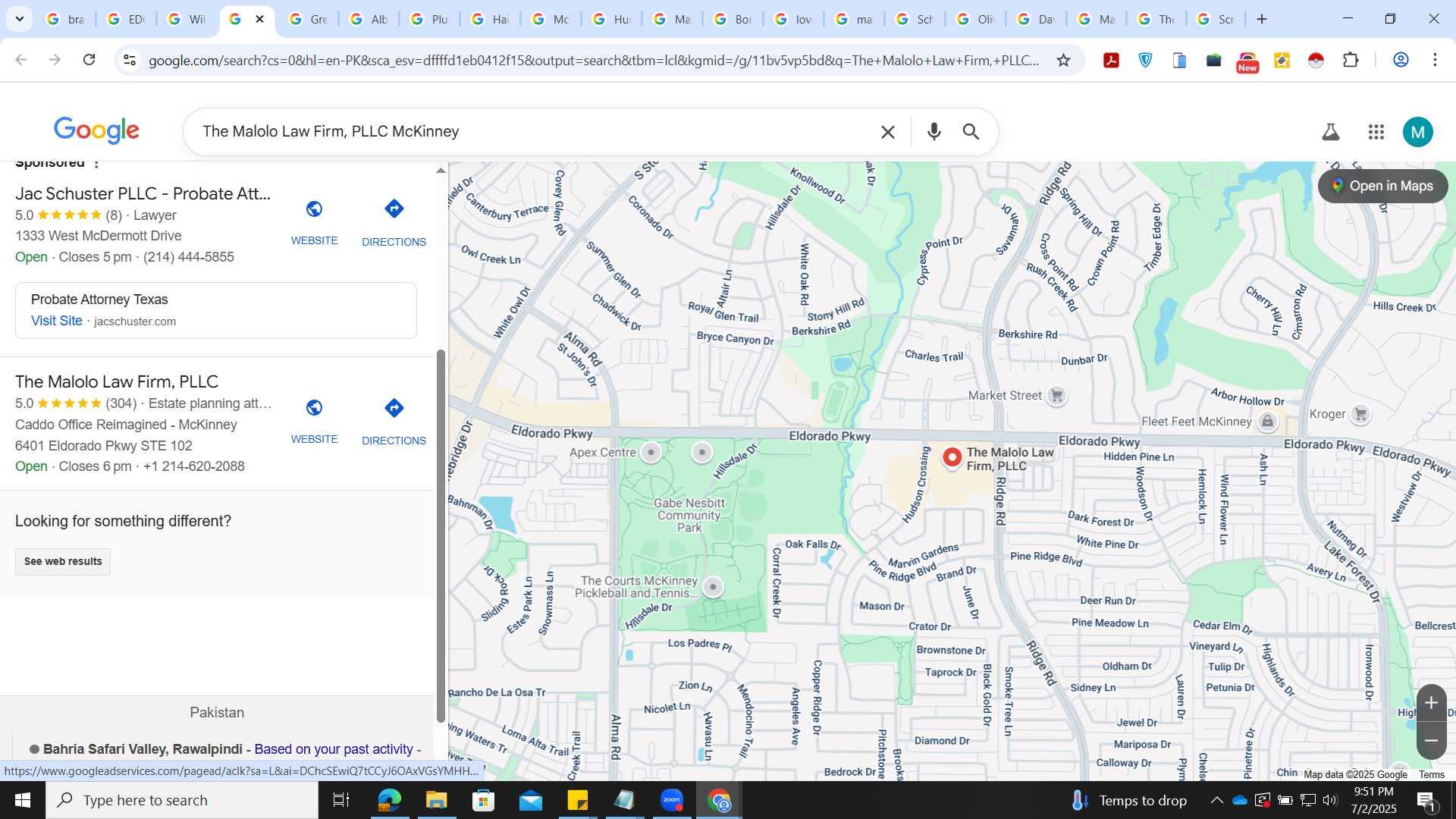Zoom out on the map
The image size is (1456, 819).
[x=1431, y=741]
